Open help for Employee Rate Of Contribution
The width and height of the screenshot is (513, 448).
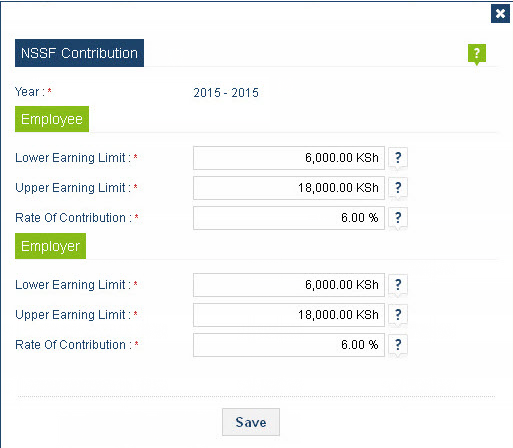pyautogui.click(x=398, y=218)
